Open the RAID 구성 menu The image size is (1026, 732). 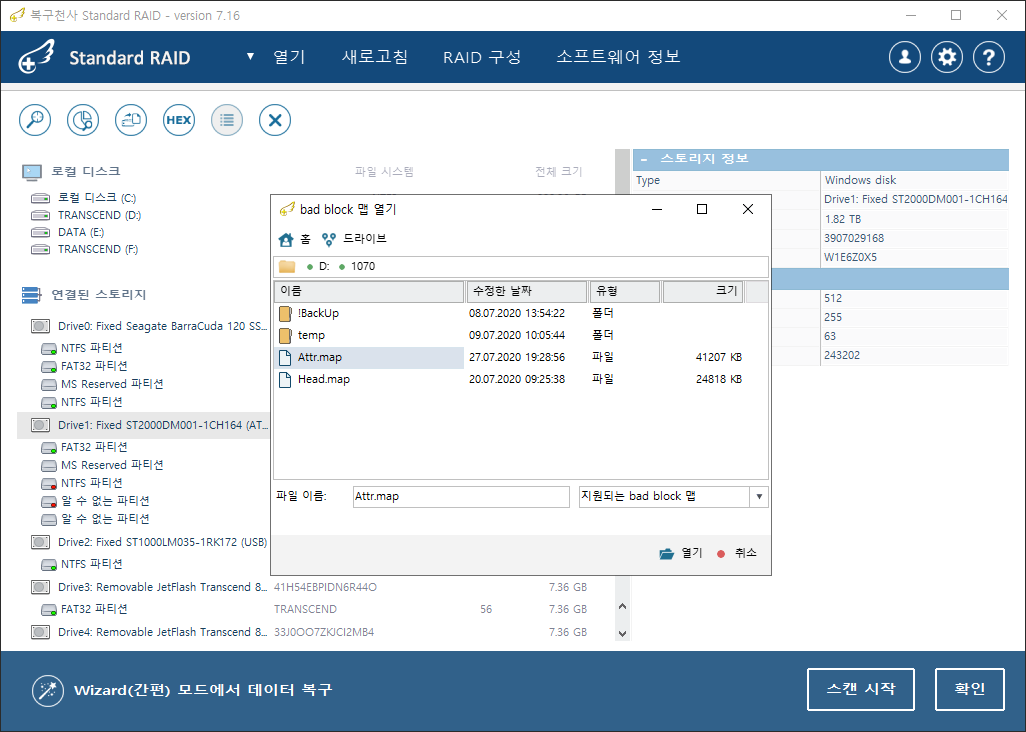[482, 57]
